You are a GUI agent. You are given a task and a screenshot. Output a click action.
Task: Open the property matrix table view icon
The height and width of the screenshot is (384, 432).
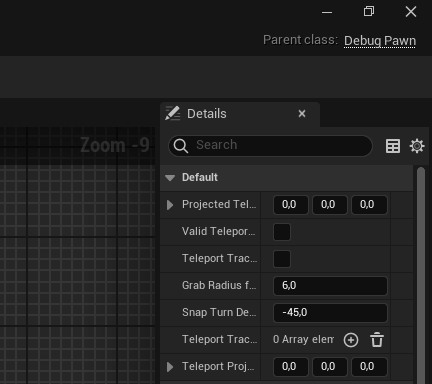pos(393,146)
